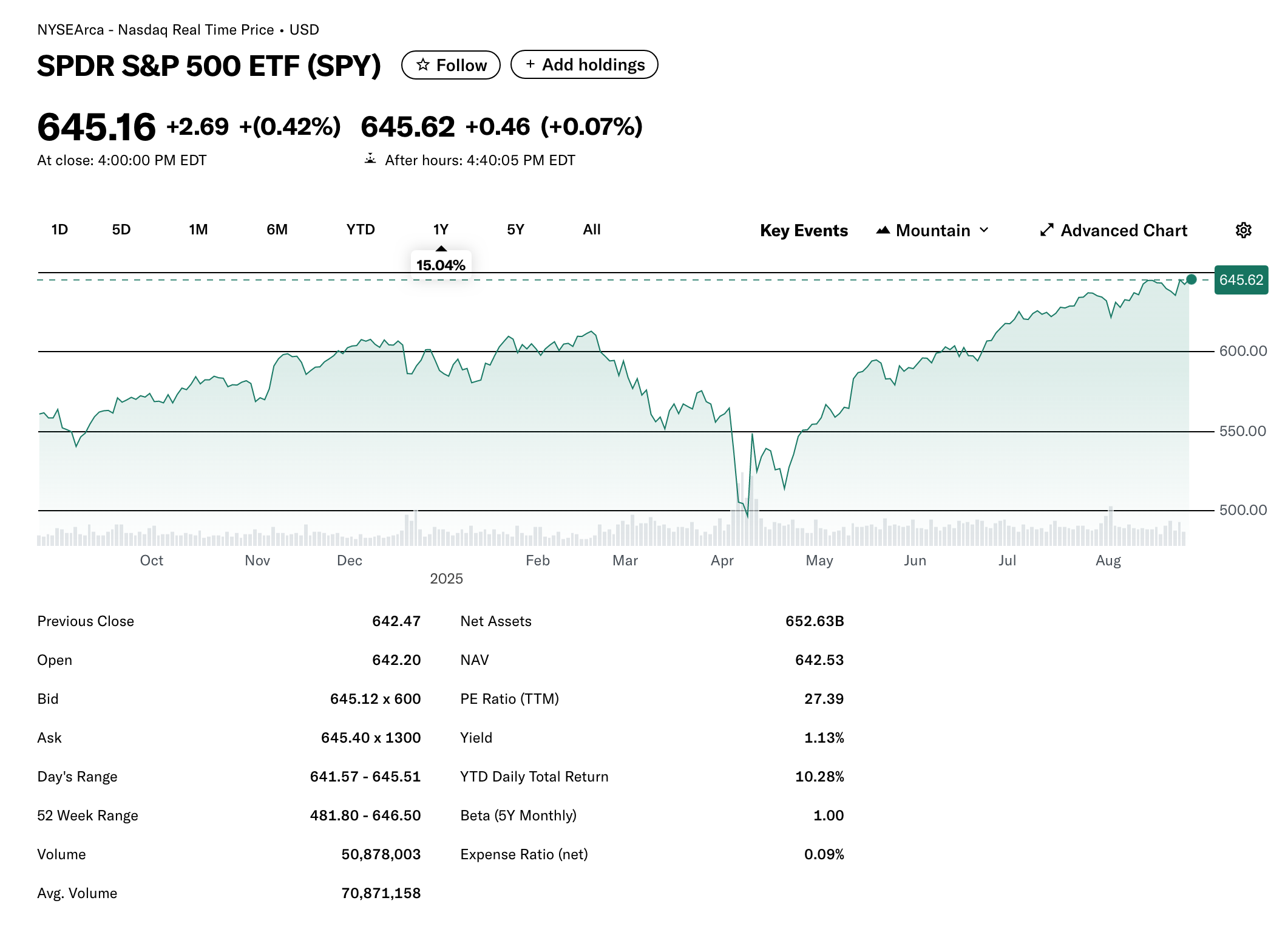The width and height of the screenshot is (1288, 940).
Task: Select the 1D time range tab
Action: tap(59, 230)
